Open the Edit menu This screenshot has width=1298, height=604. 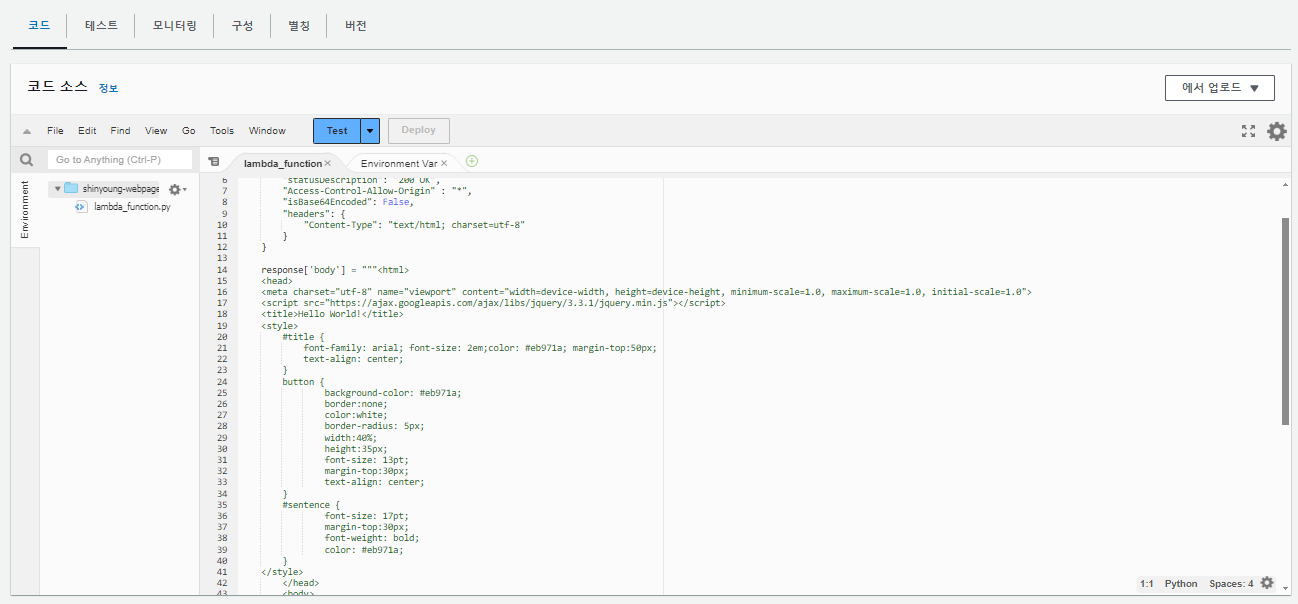(87, 131)
